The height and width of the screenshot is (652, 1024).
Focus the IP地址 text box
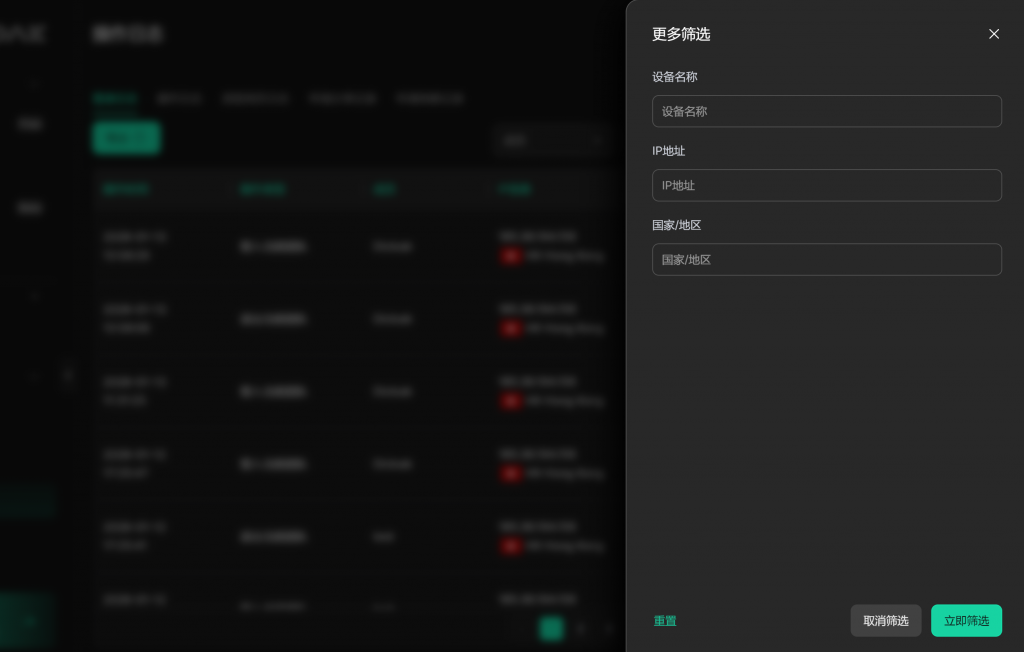click(x=826, y=185)
